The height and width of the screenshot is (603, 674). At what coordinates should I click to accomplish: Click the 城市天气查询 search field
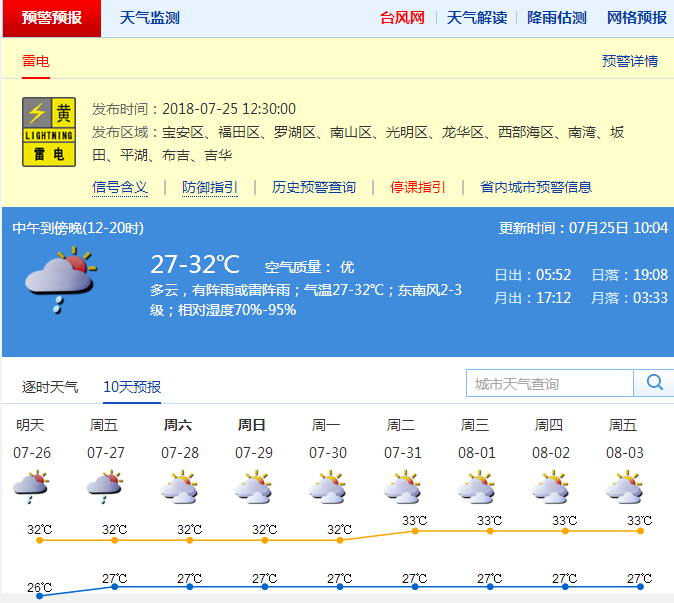coord(550,383)
